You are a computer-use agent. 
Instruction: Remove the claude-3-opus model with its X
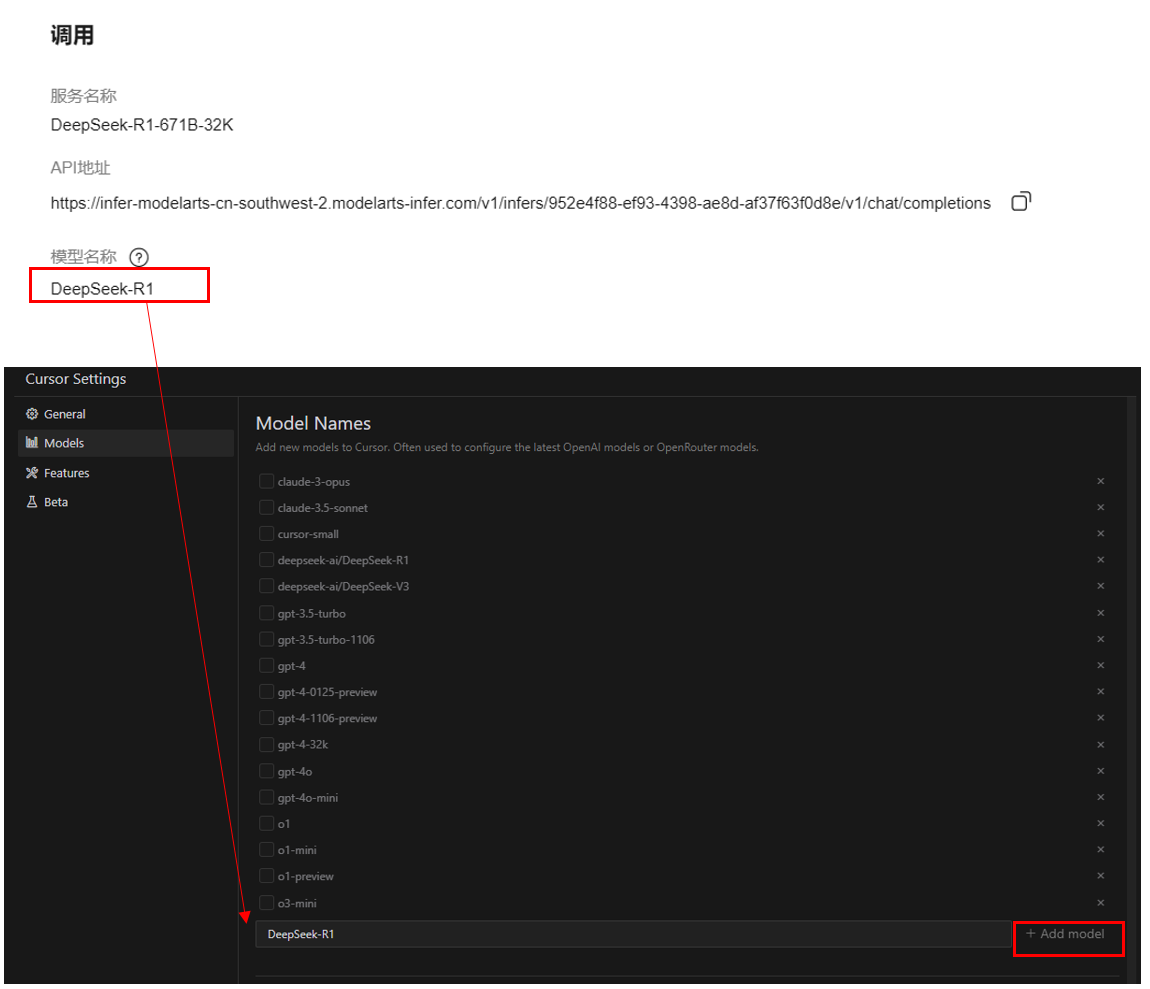pyautogui.click(x=1100, y=481)
